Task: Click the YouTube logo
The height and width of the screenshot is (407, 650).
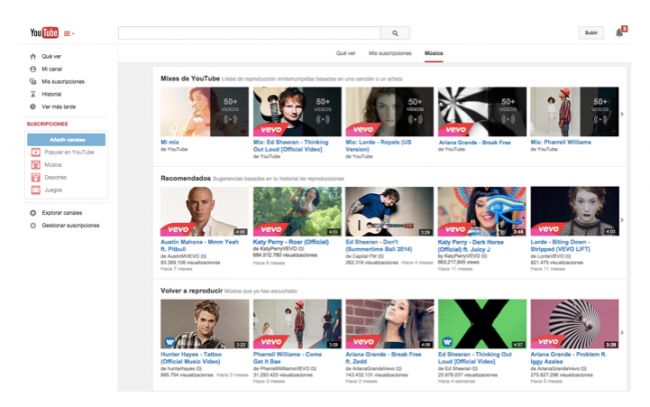Action: (44, 33)
